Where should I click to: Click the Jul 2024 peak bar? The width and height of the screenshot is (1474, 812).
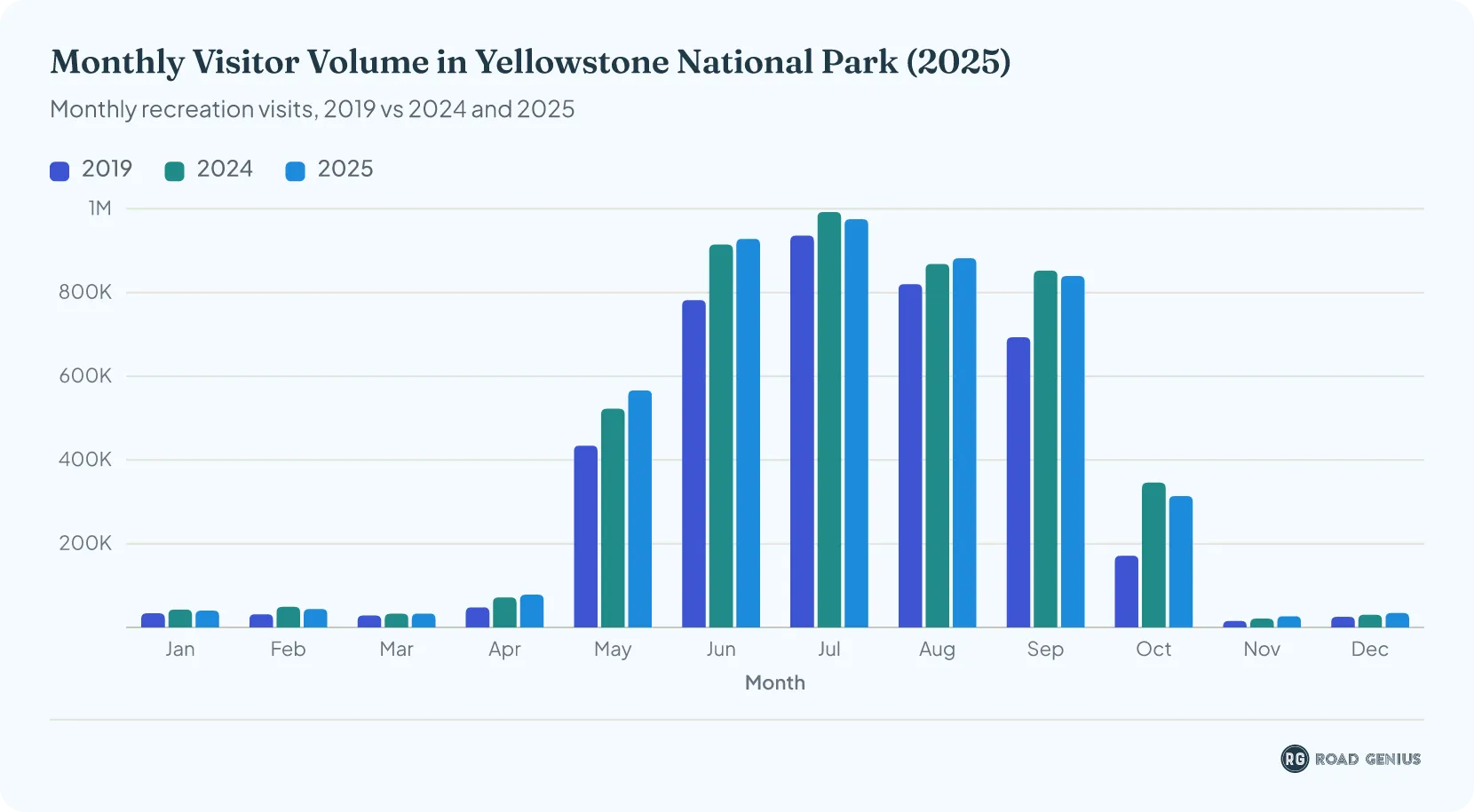coord(829,420)
